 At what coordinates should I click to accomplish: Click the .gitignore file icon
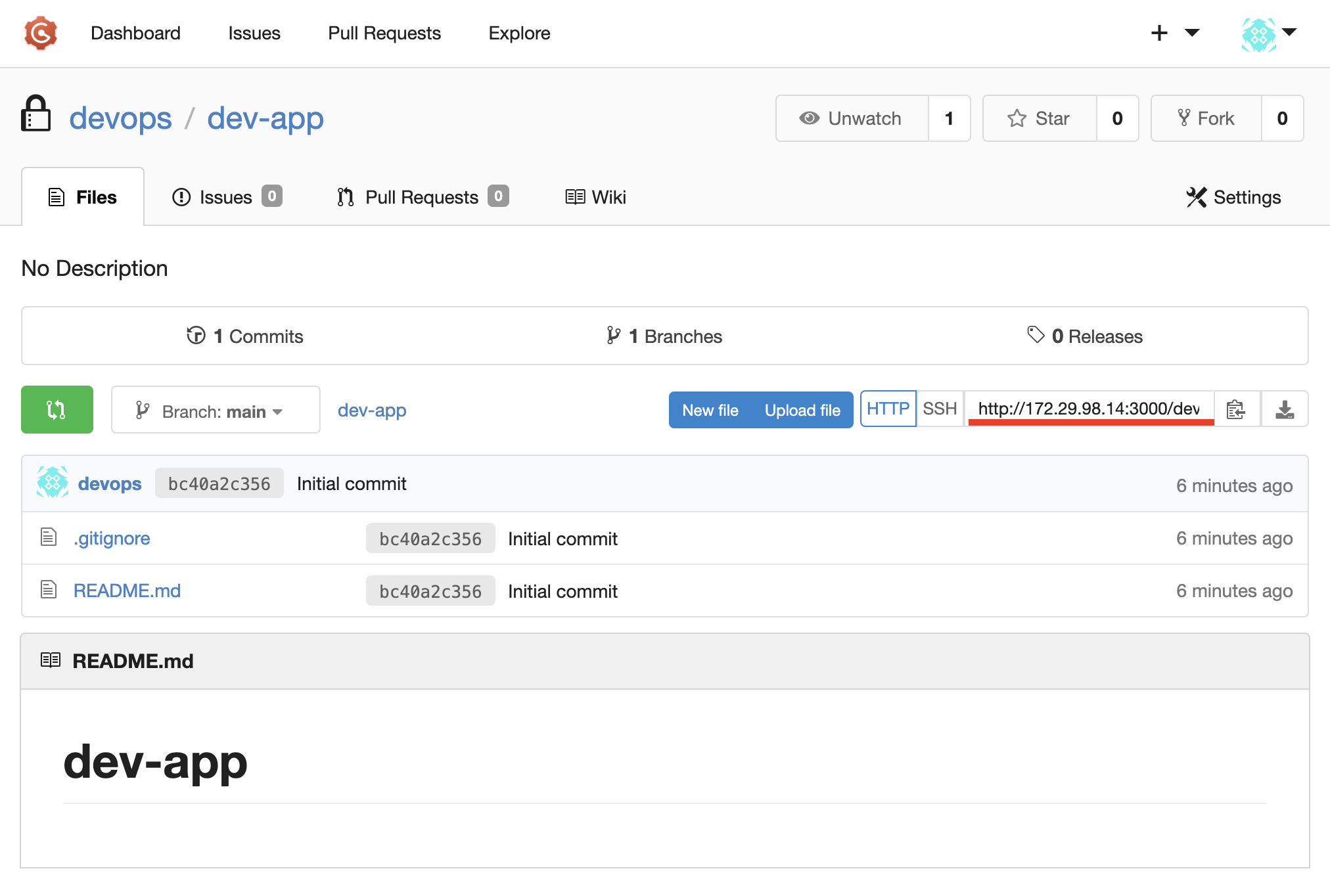point(49,537)
